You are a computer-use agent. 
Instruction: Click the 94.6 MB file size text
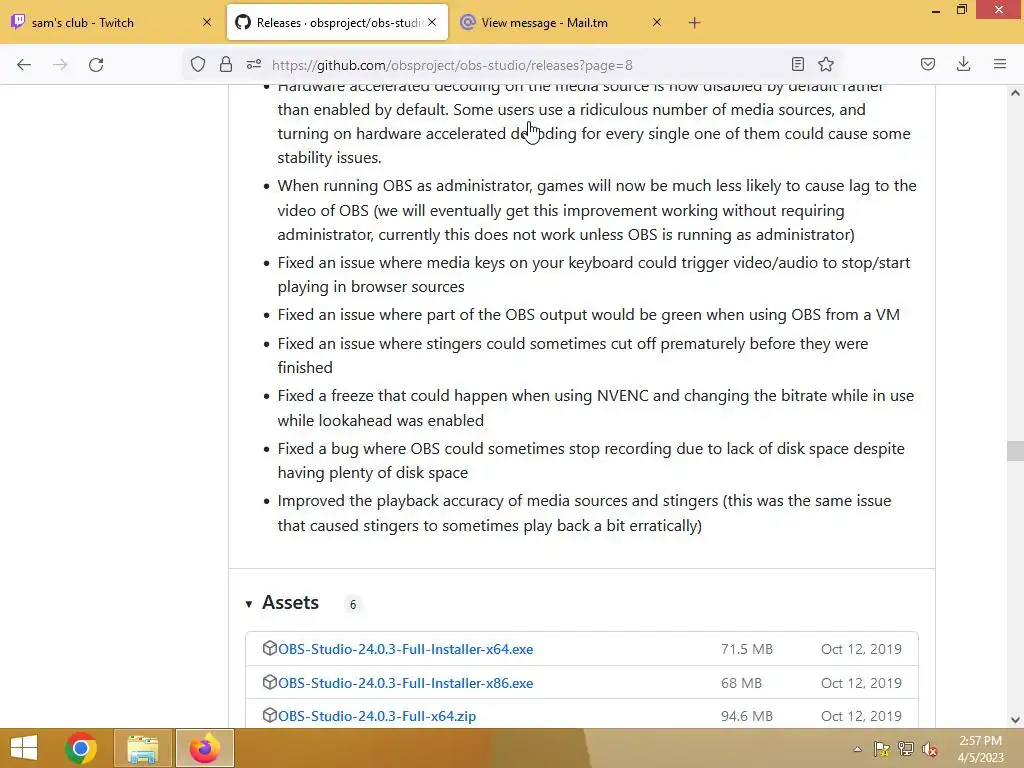(x=746, y=716)
